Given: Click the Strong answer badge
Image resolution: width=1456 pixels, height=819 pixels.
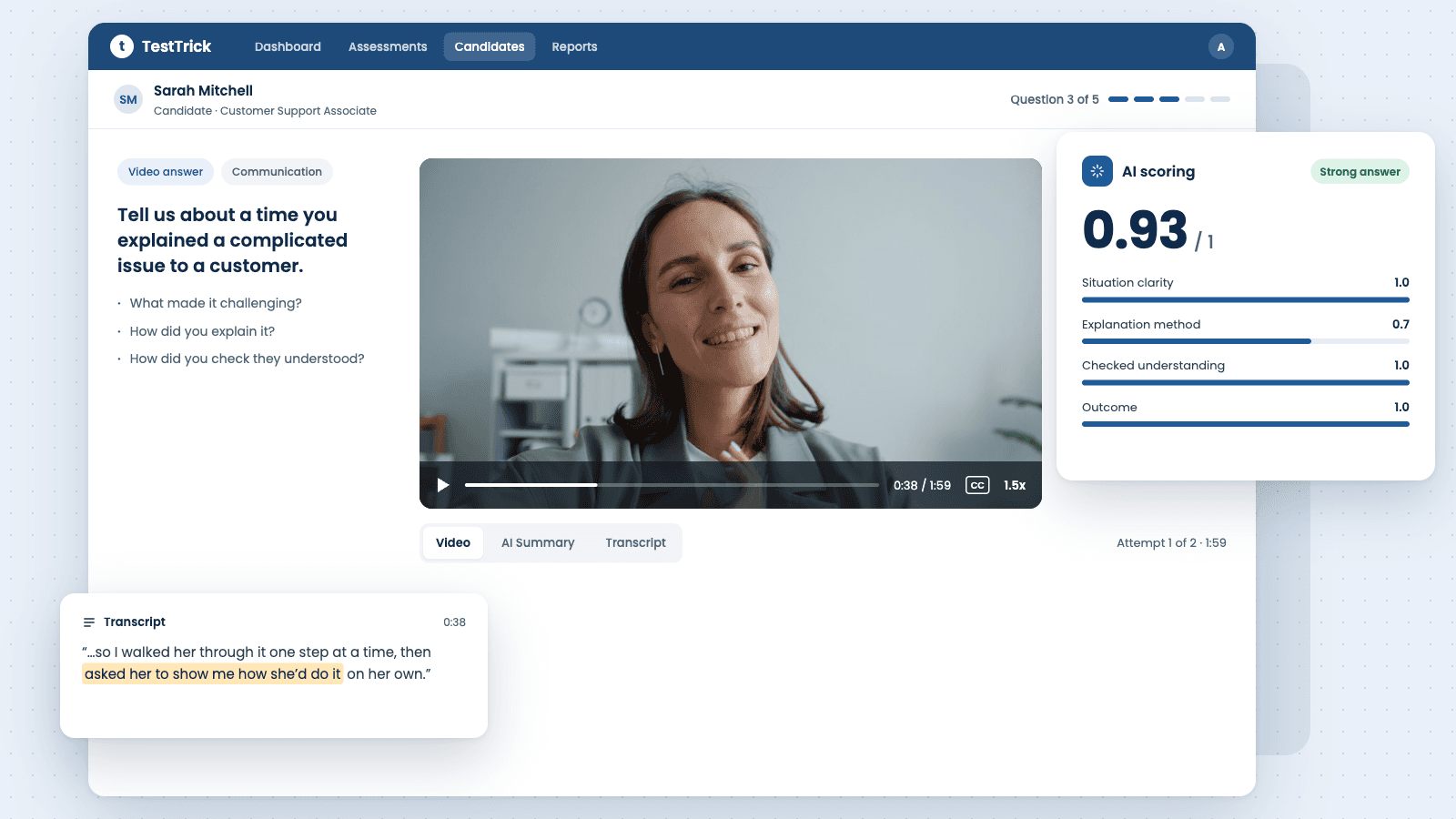Looking at the screenshot, I should coord(1360,172).
